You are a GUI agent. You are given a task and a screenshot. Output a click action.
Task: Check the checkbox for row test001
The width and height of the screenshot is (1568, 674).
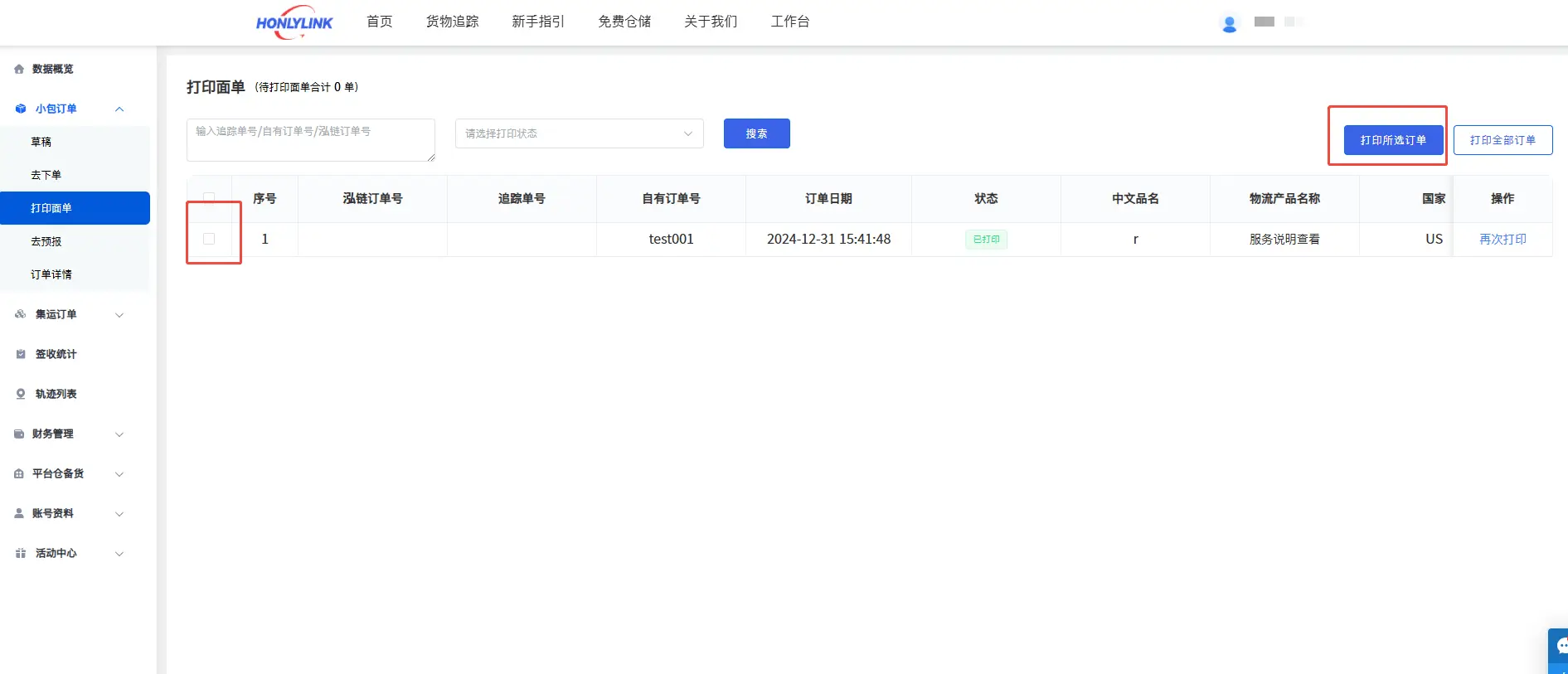209,239
